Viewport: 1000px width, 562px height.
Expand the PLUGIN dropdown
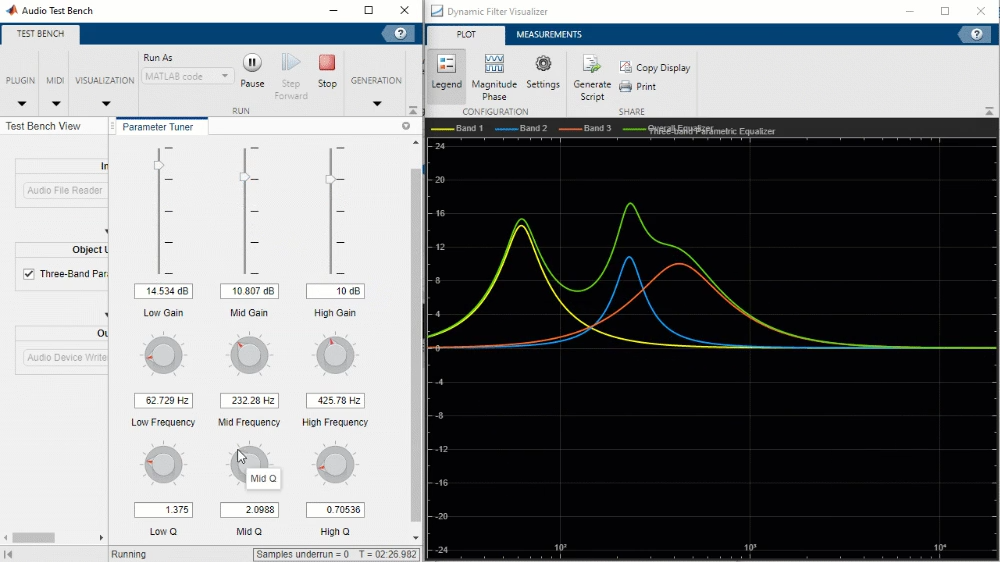tap(21, 103)
